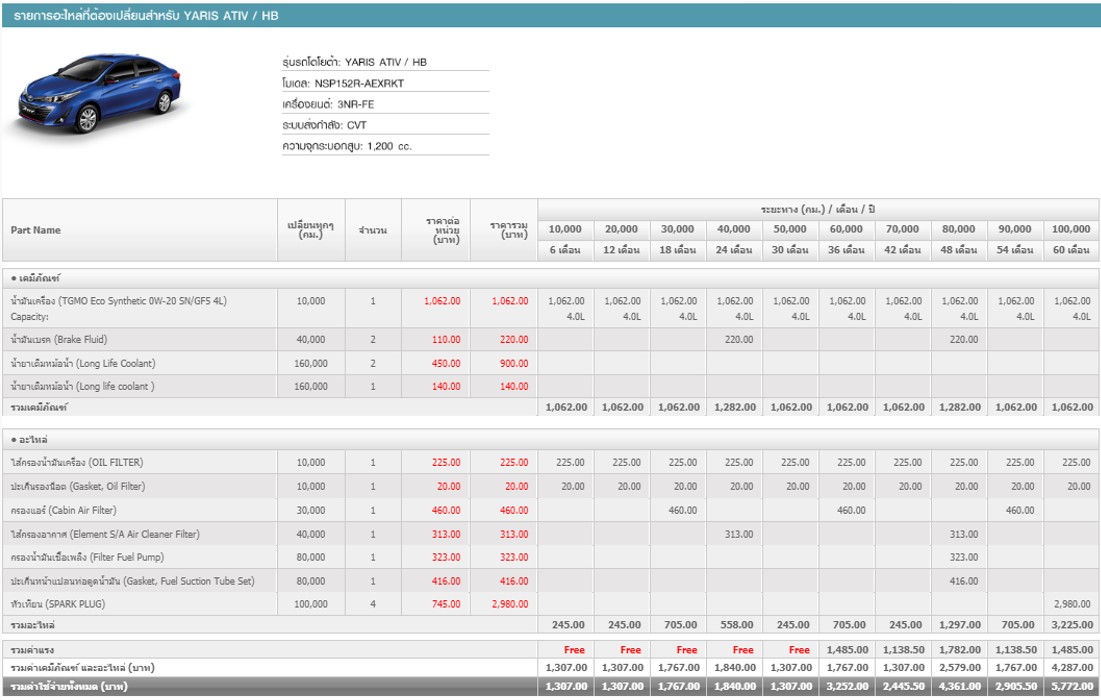Click the 'รวมค่าเคมีภัณฑ์ และอะไหล่ (บาท)' row label
Image resolution: width=1101 pixels, height=700 pixels.
83,668
